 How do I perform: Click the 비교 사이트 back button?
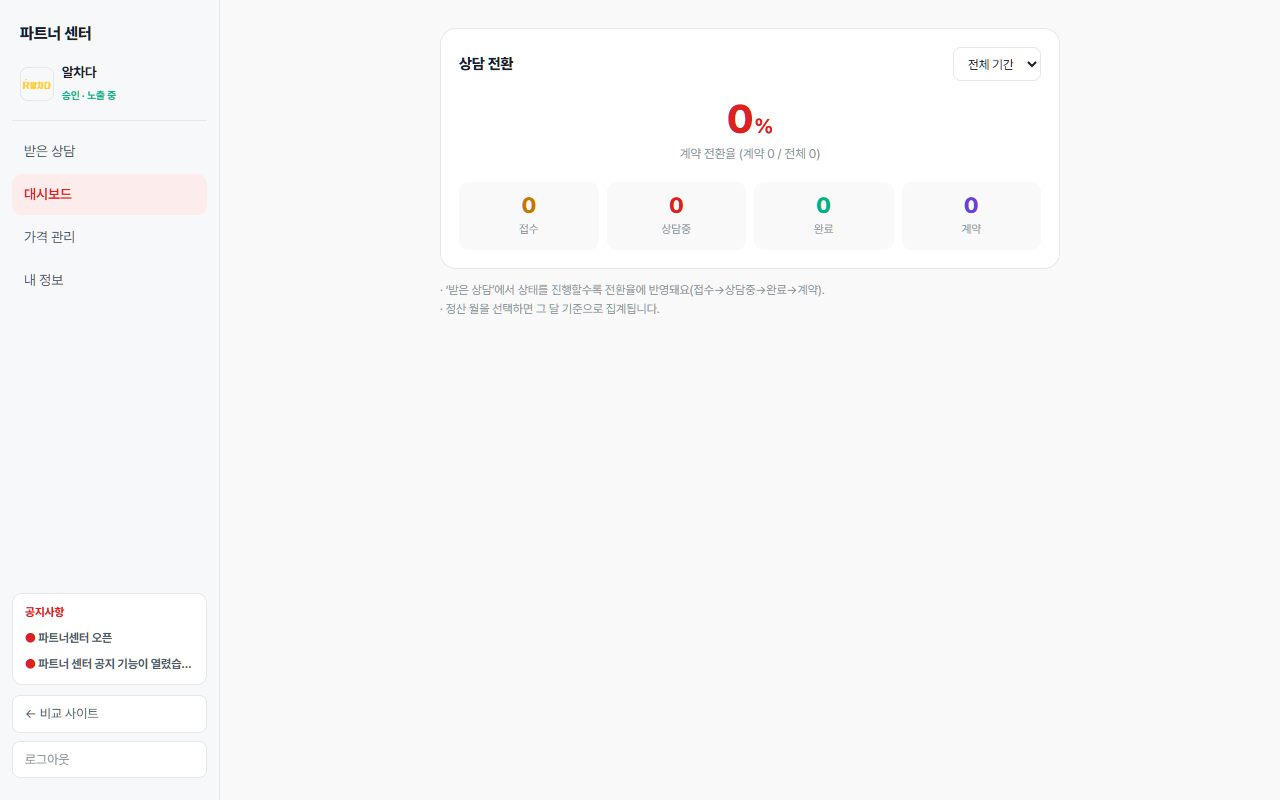point(109,714)
